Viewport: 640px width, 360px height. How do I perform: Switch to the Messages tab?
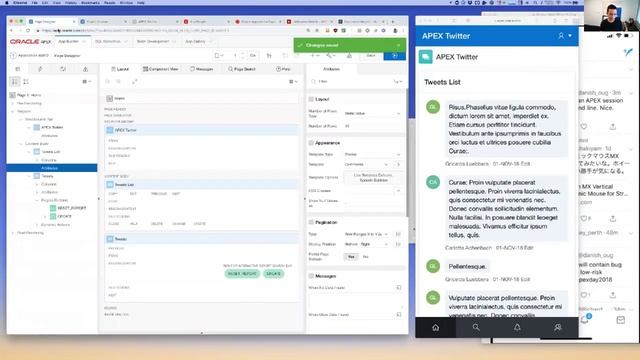202,69
